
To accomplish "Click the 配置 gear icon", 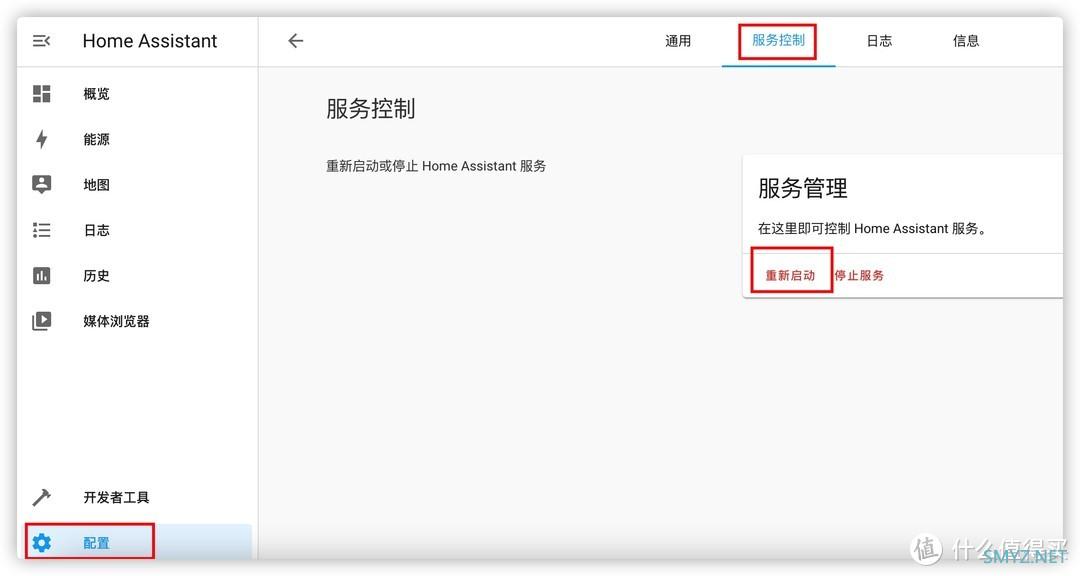I will [x=41, y=543].
